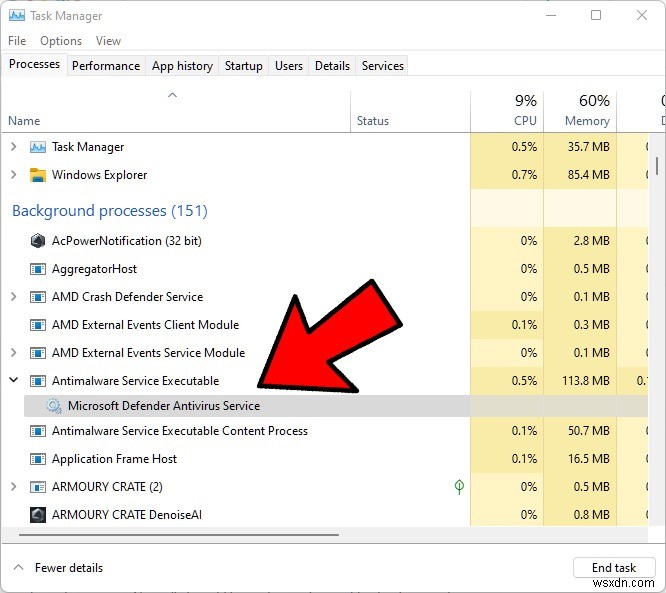Expand the Task Manager process group

coord(14,147)
